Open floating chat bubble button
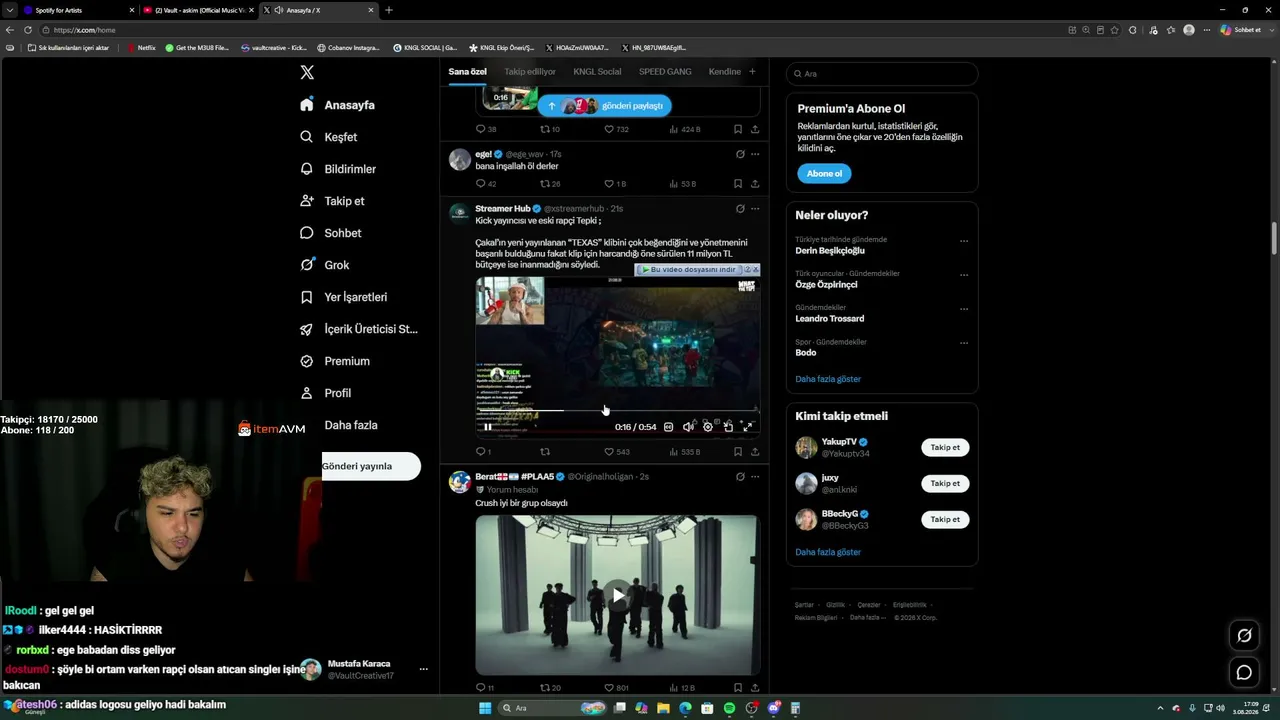The width and height of the screenshot is (1280, 720). (1244, 672)
